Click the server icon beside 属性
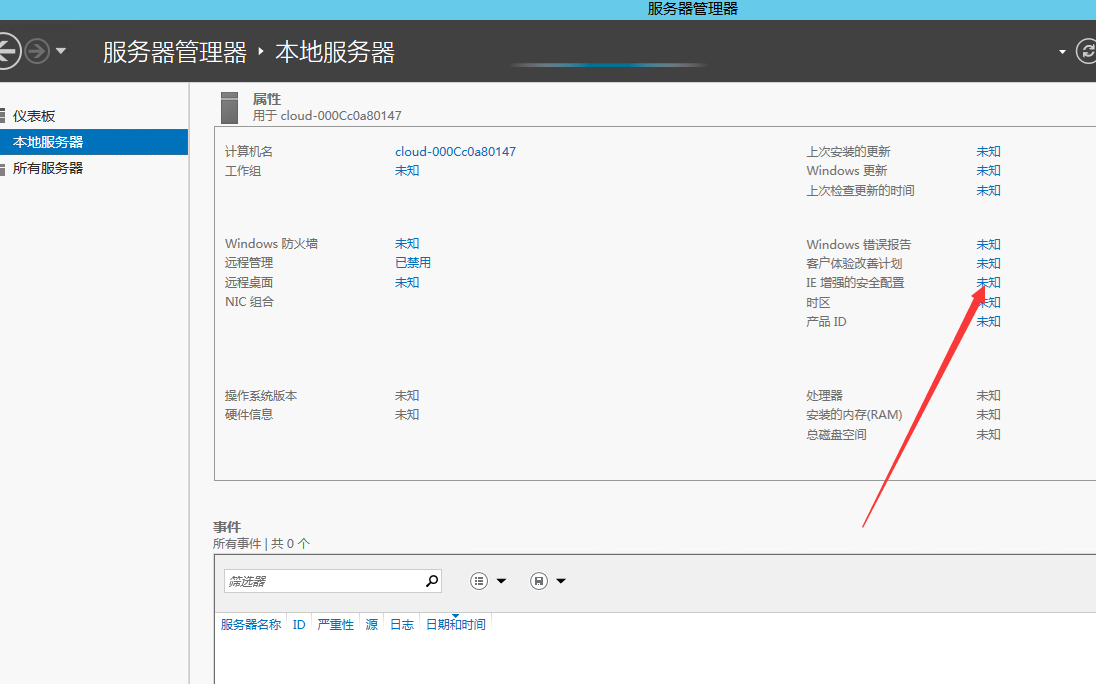This screenshot has width=1096, height=684. 229,108
